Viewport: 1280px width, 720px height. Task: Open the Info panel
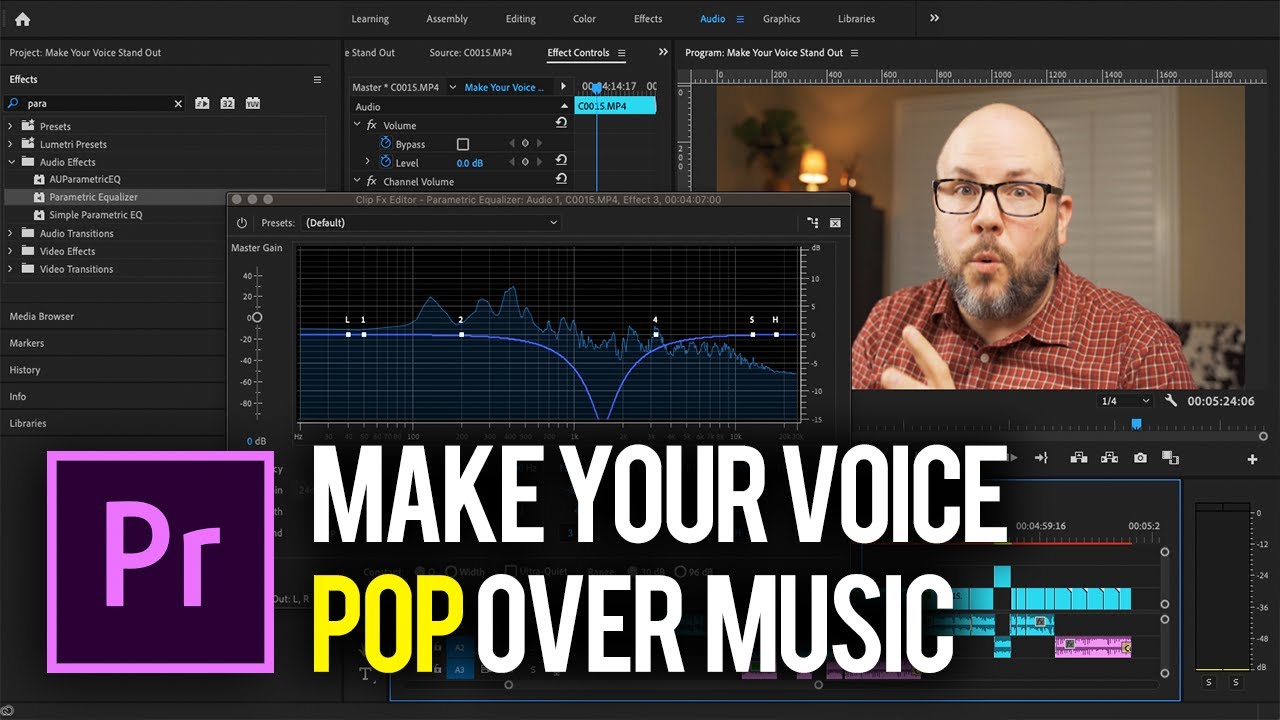coord(18,397)
